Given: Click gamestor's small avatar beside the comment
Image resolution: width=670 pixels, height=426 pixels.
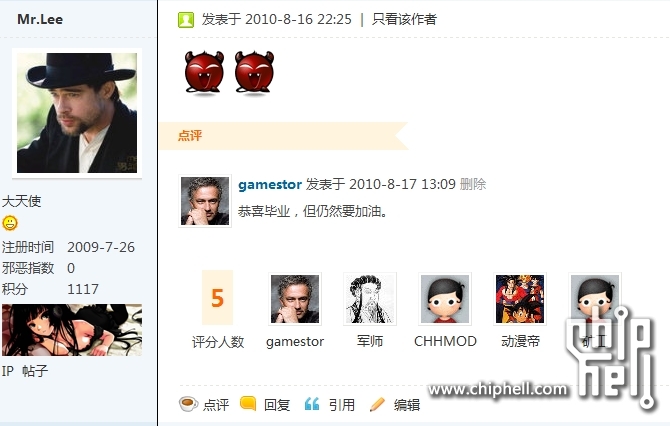Looking at the screenshot, I should pos(205,201).
